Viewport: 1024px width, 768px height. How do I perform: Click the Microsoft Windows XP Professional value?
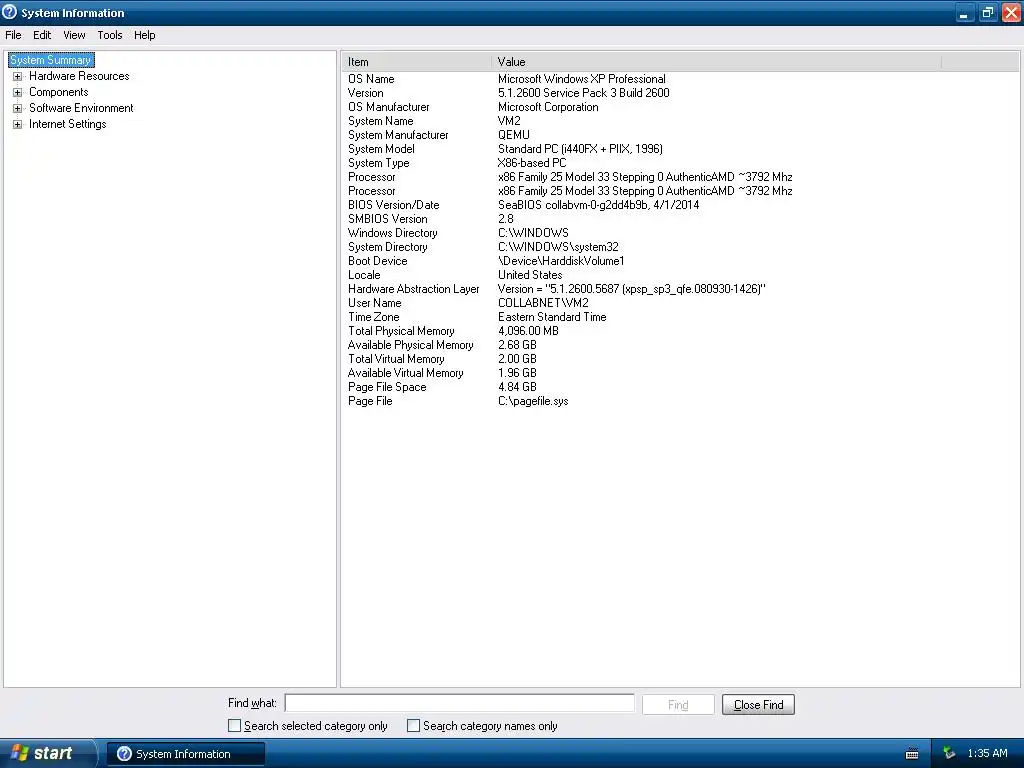coord(582,79)
